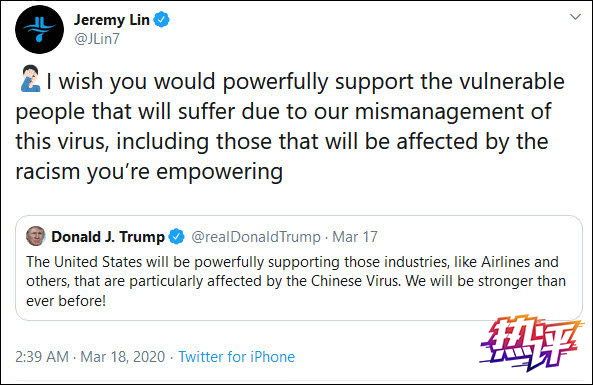The image size is (593, 385).
Task: Click the facepalm emoji in tweet
Action: pyautogui.click(x=30, y=79)
